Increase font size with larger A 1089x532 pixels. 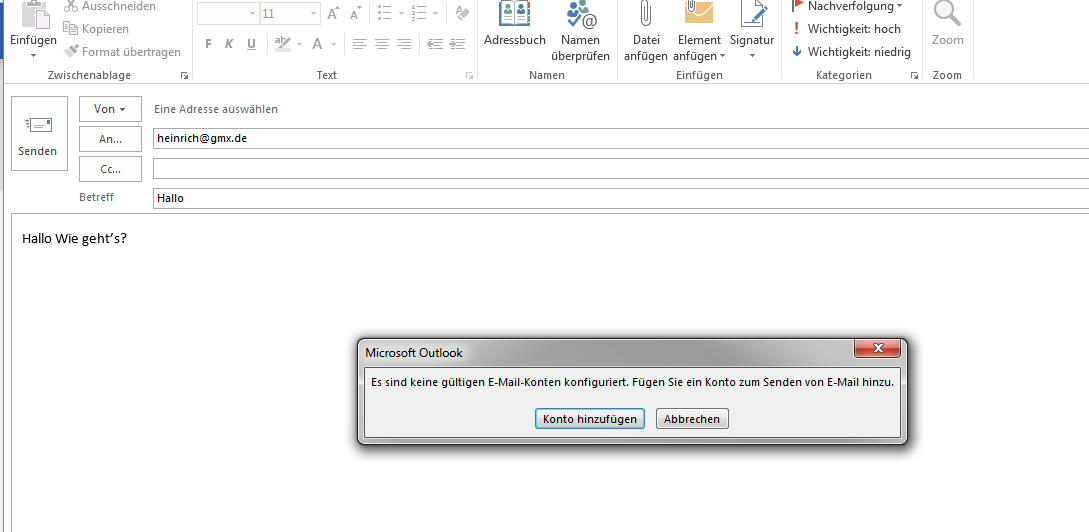[333, 13]
